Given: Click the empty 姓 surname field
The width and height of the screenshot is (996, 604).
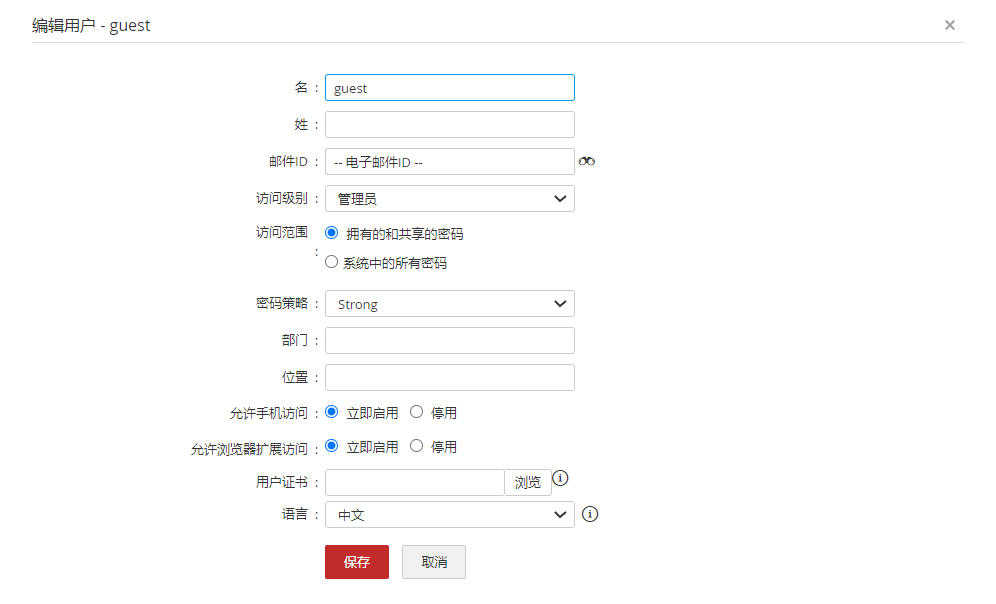Looking at the screenshot, I should coord(450,124).
